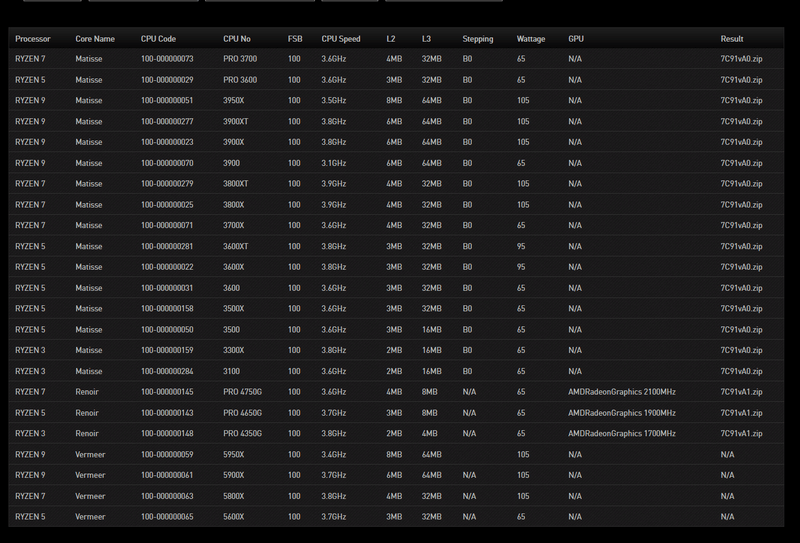Viewport: 800px width, 543px height.
Task: Select CPU code 100-000000284
Action: click(x=167, y=371)
